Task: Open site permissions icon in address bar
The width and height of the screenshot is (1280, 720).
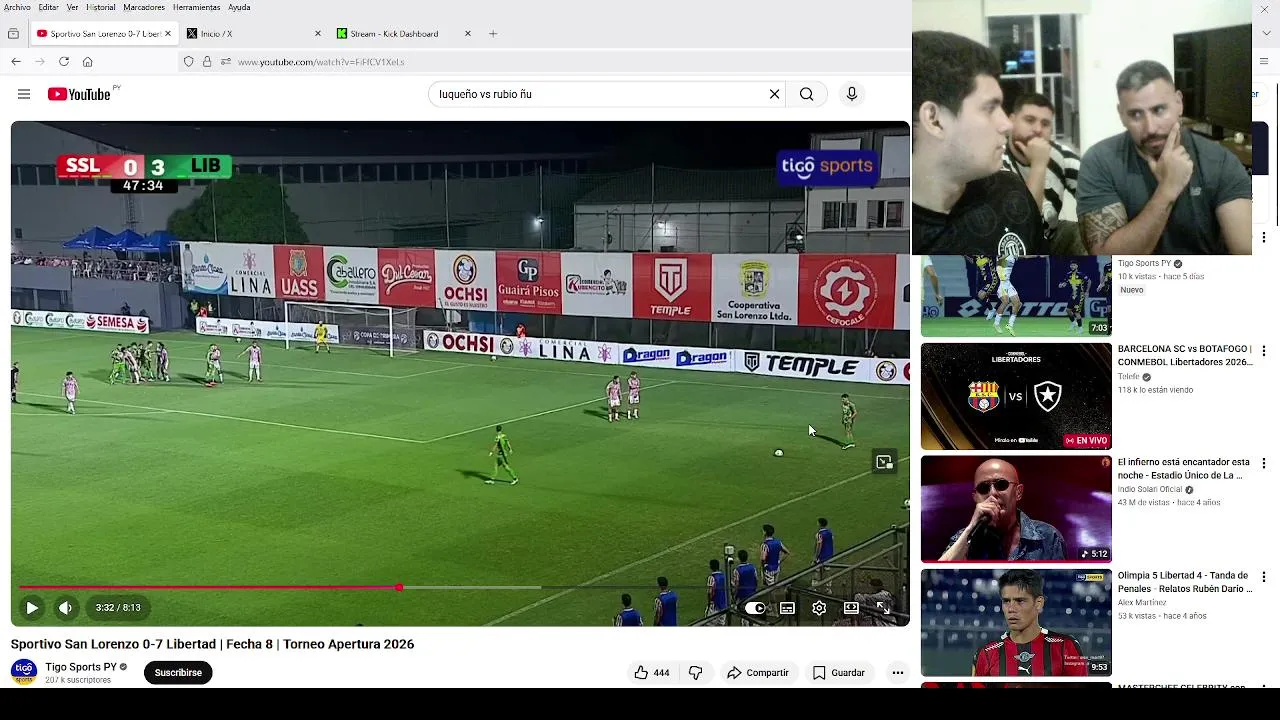Action: tap(226, 62)
